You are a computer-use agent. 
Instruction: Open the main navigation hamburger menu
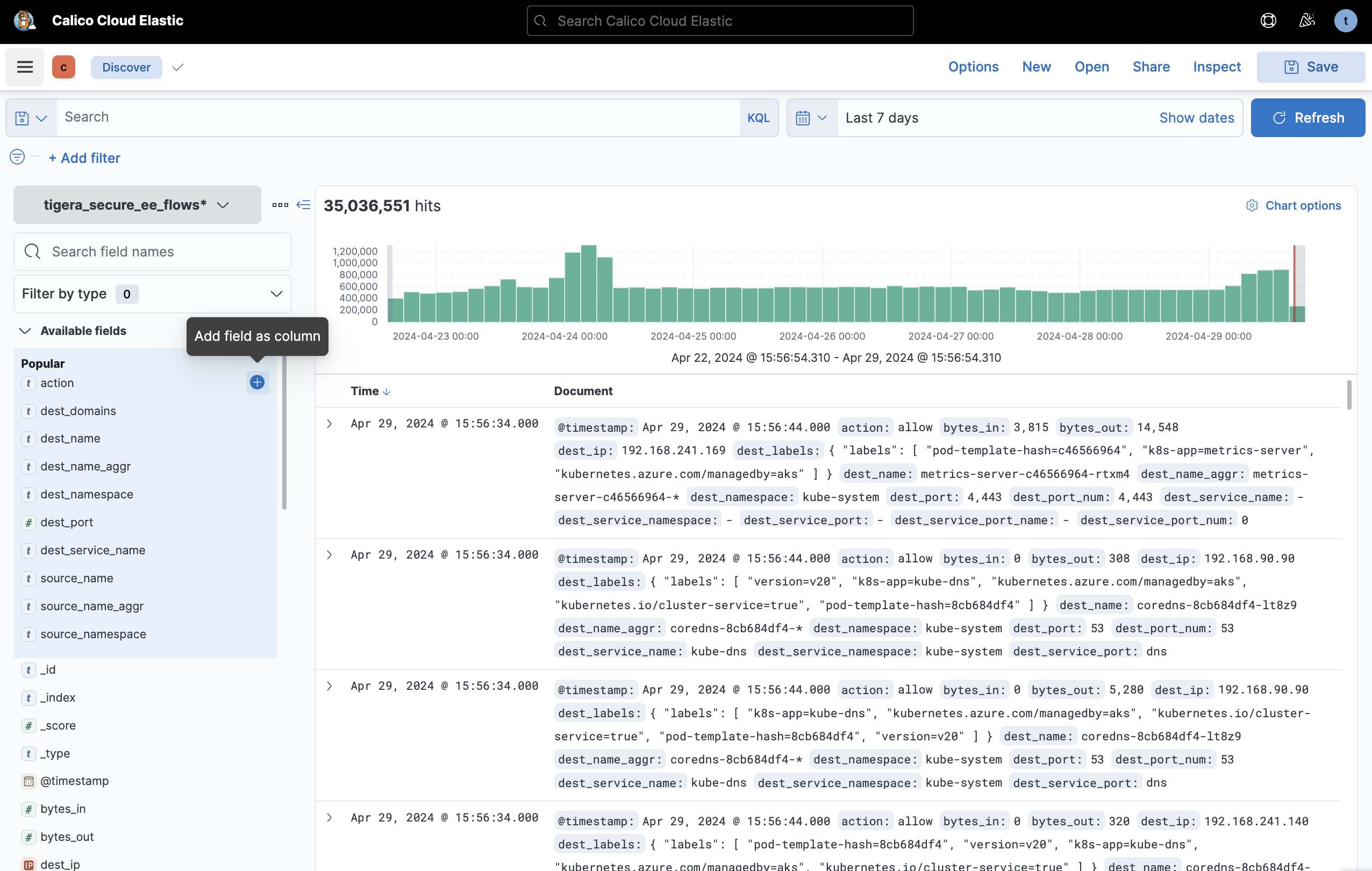tap(25, 67)
